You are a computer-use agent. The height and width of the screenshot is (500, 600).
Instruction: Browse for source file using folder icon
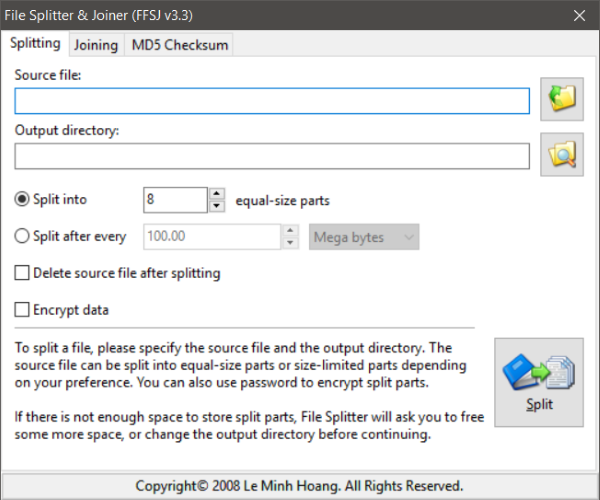point(562,98)
